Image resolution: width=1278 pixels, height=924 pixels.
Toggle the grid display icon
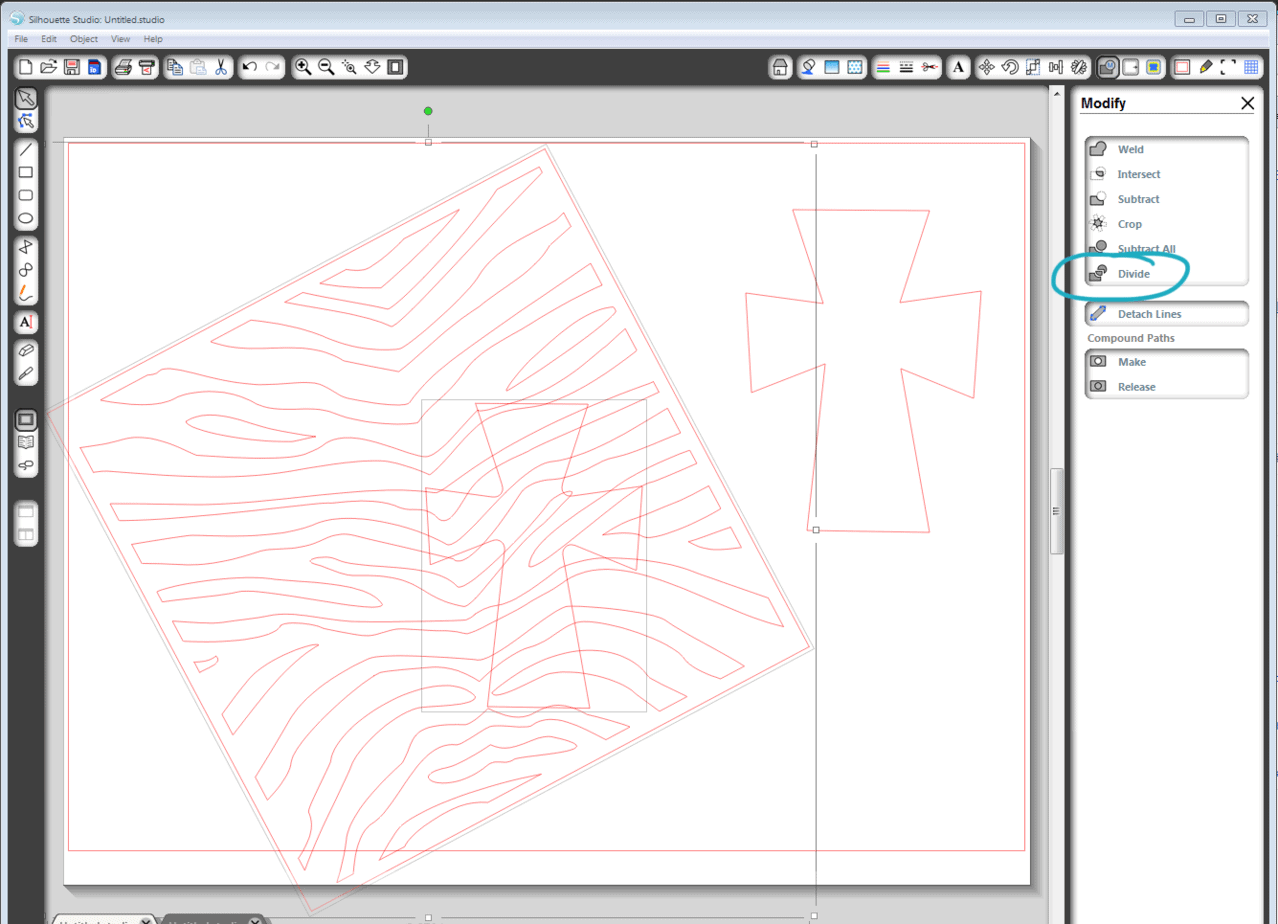(1251, 67)
